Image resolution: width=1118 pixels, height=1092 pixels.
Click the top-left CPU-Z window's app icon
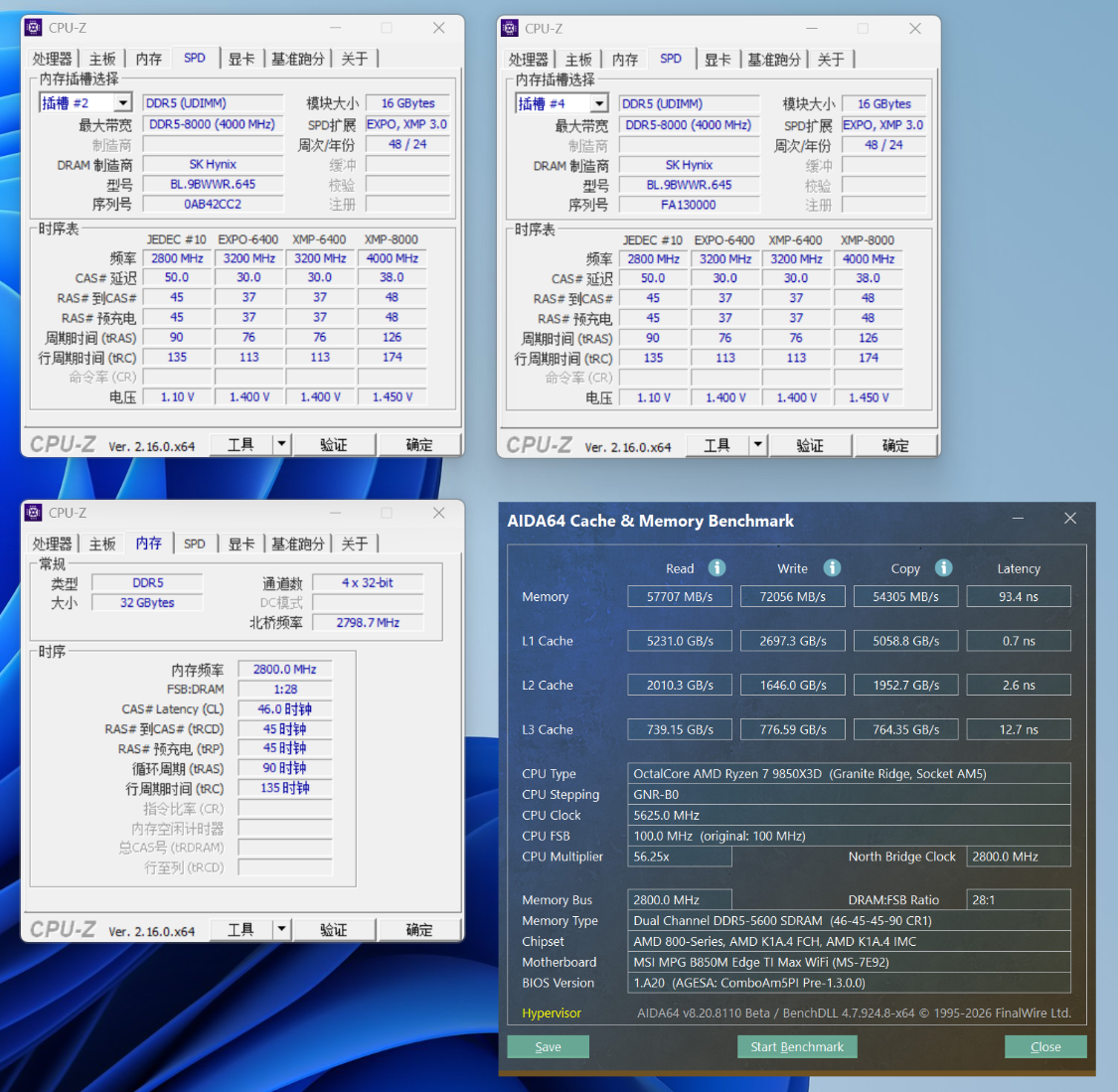coord(34,28)
